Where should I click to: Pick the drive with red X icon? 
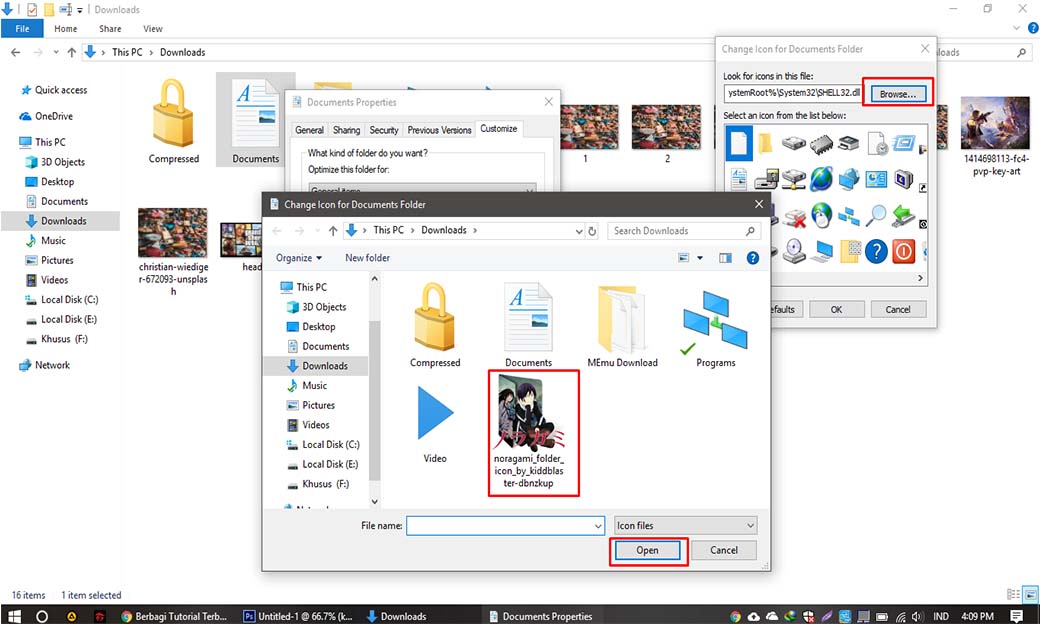(793, 216)
